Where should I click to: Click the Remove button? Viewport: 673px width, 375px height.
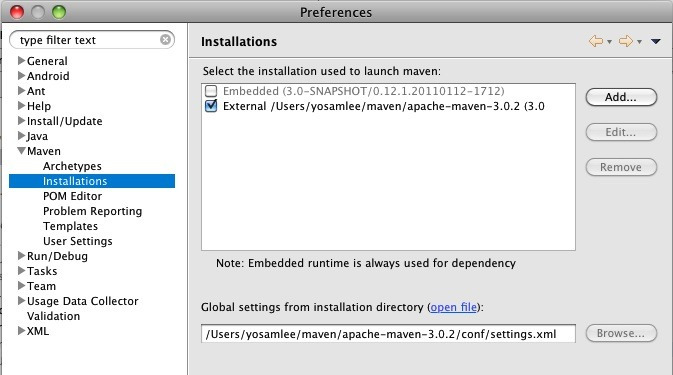pyautogui.click(x=621, y=167)
